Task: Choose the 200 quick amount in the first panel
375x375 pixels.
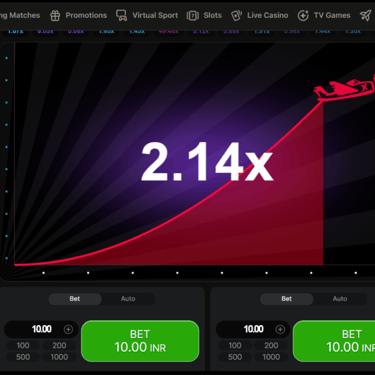Action: coord(59,345)
